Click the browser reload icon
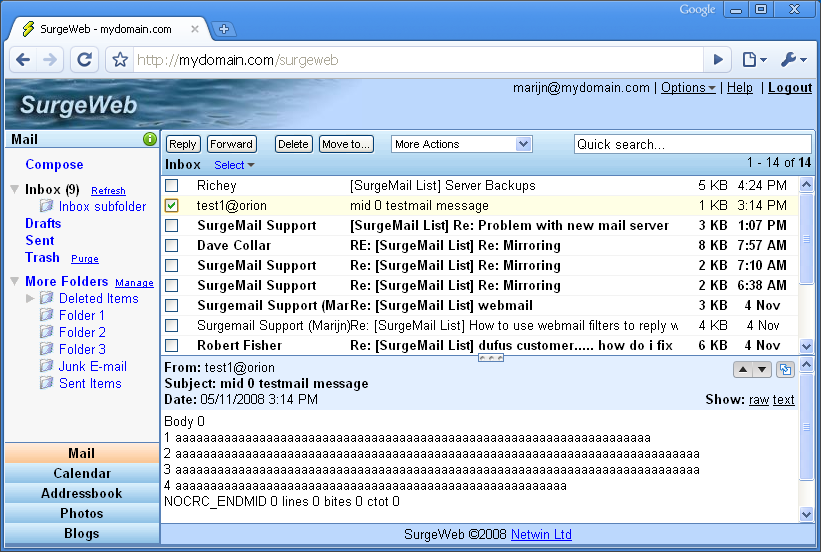 point(85,60)
